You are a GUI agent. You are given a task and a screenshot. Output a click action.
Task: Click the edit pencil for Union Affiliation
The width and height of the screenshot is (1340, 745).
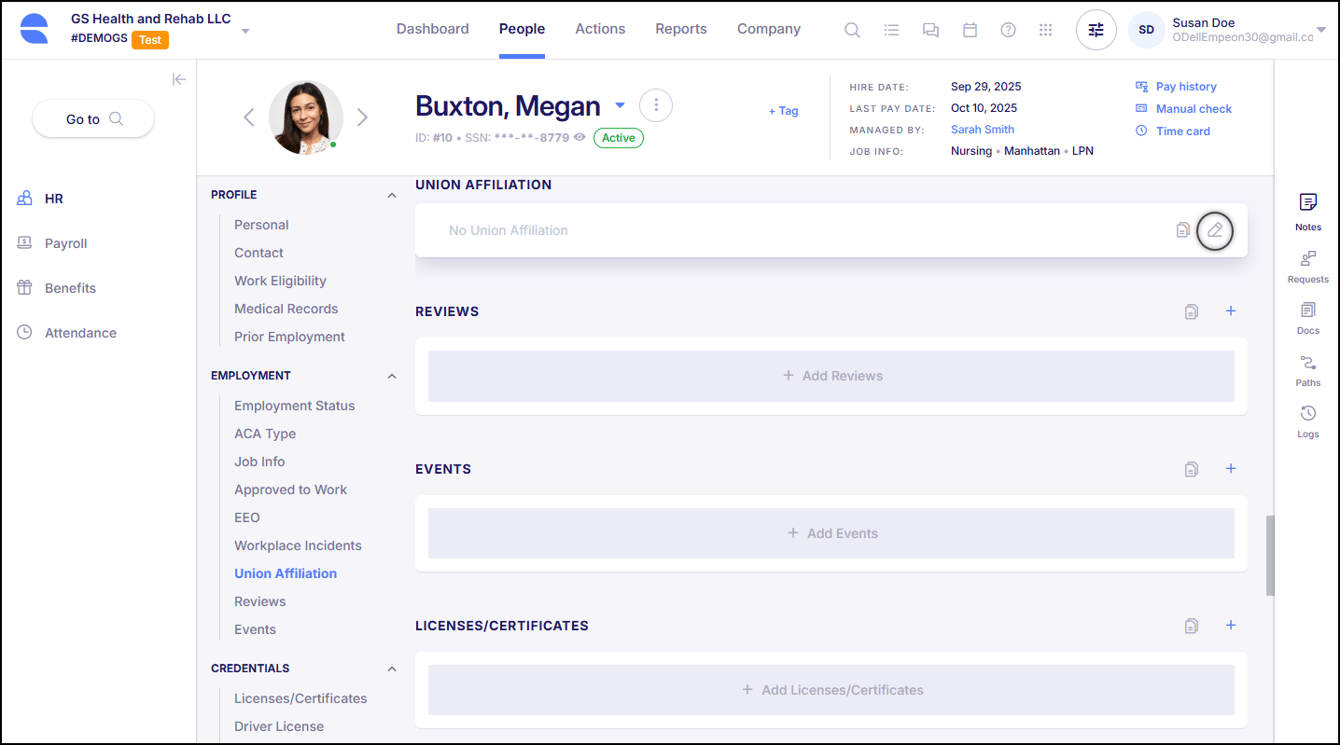1215,231
